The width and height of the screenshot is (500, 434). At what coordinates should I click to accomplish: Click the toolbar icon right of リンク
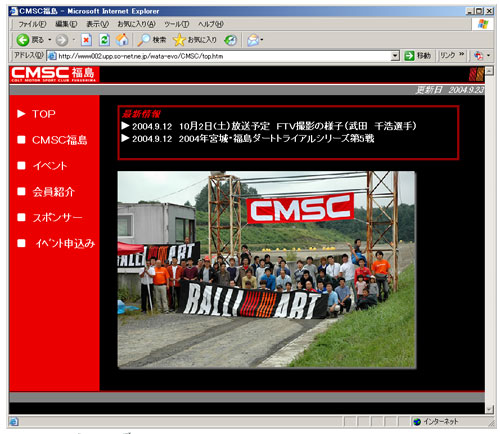(x=479, y=56)
